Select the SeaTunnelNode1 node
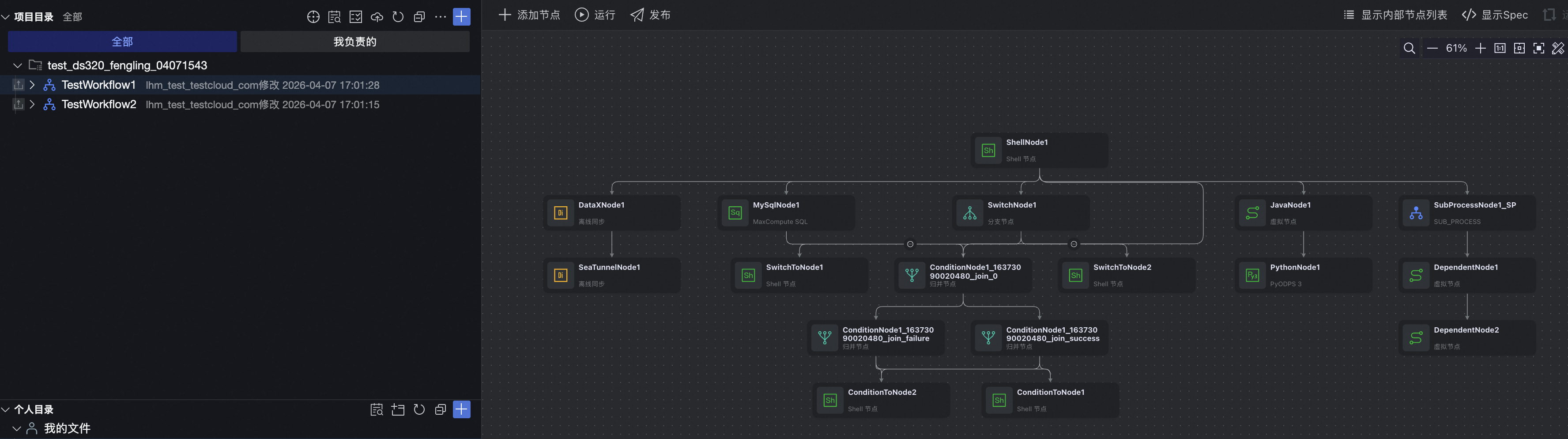This screenshot has height=439, width=1568. pos(612,275)
